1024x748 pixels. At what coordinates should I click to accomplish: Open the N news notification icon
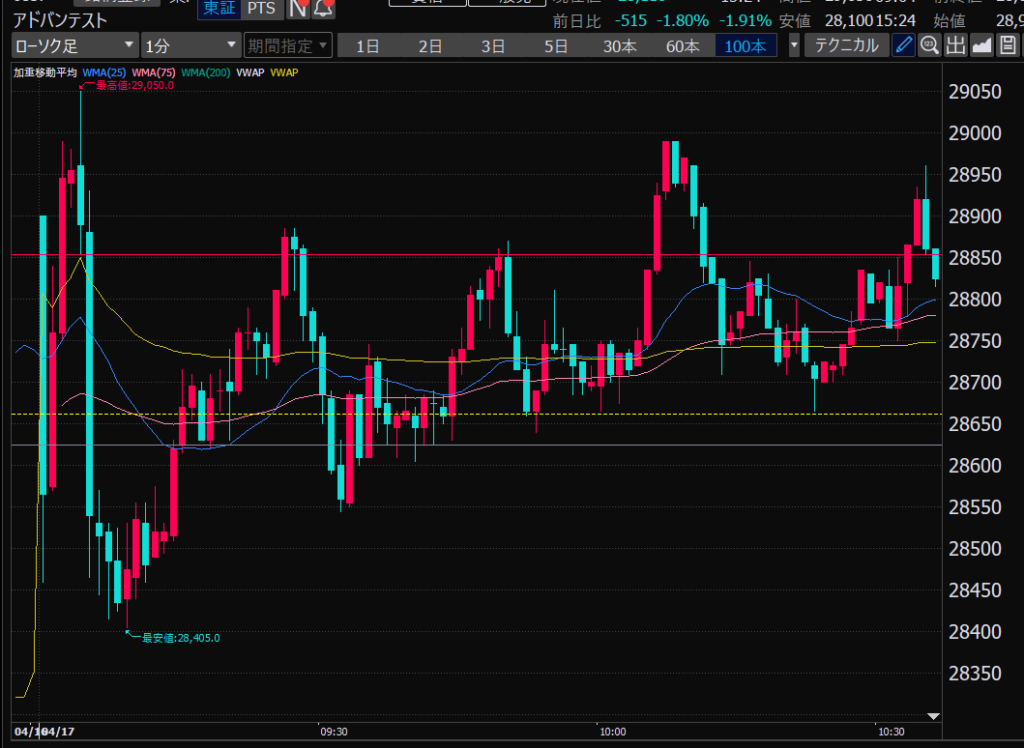coord(298,8)
